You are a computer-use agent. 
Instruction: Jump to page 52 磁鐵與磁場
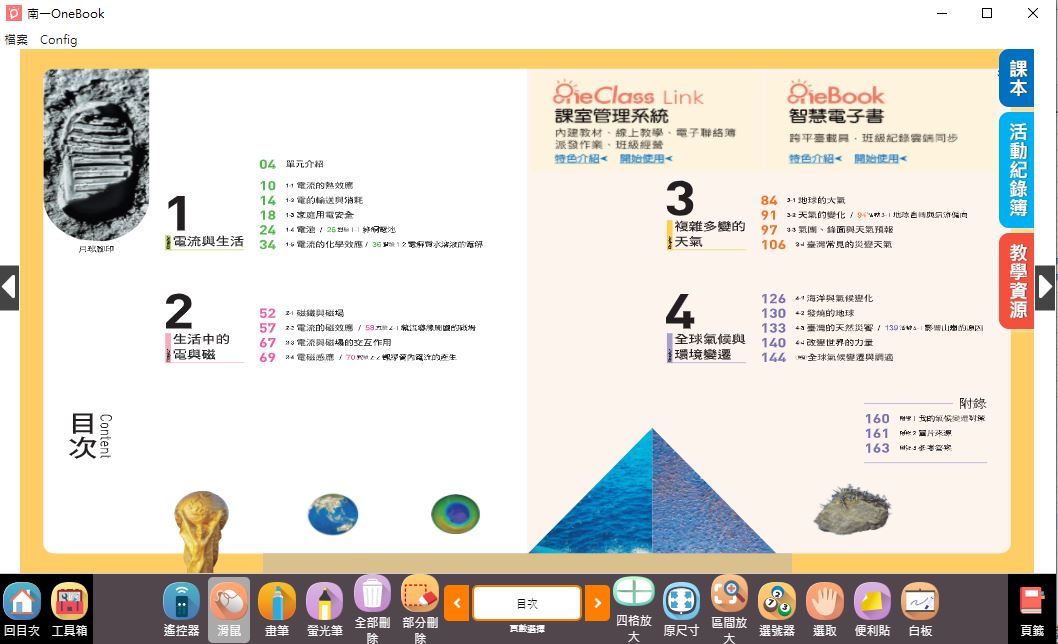tap(302, 313)
